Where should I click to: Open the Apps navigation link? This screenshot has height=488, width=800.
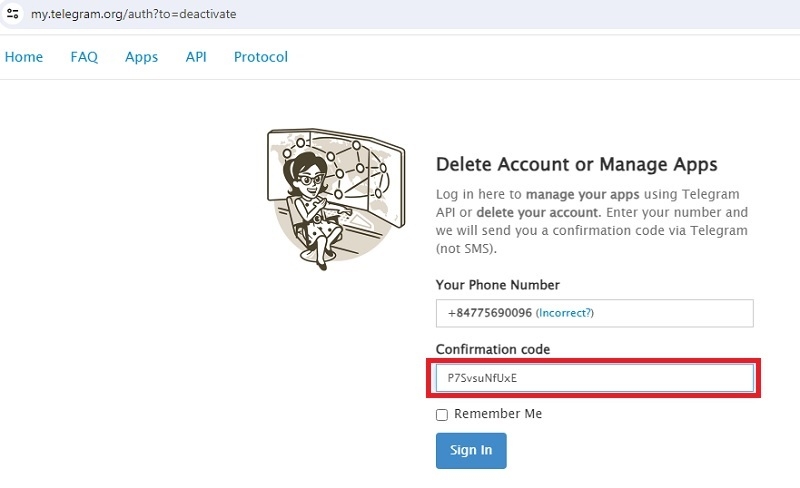coord(141,57)
